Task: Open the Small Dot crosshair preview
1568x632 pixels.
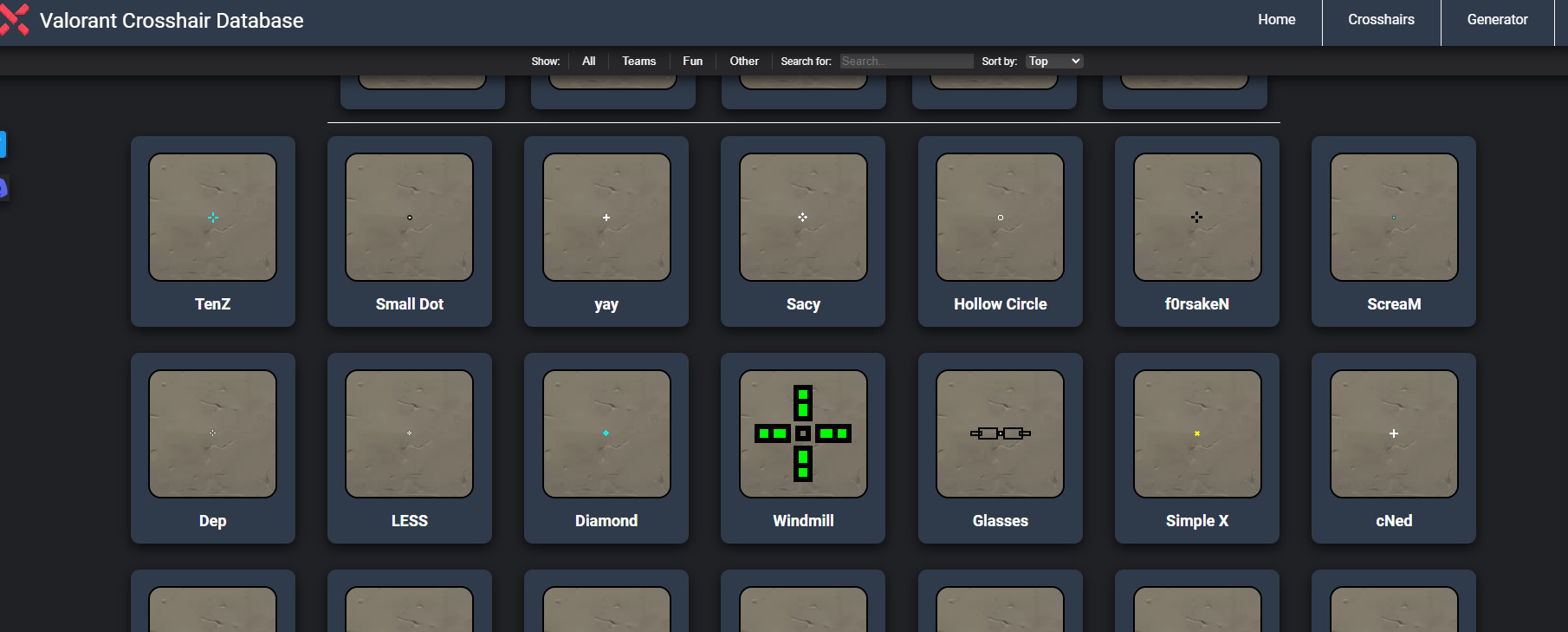Action: tap(410, 218)
